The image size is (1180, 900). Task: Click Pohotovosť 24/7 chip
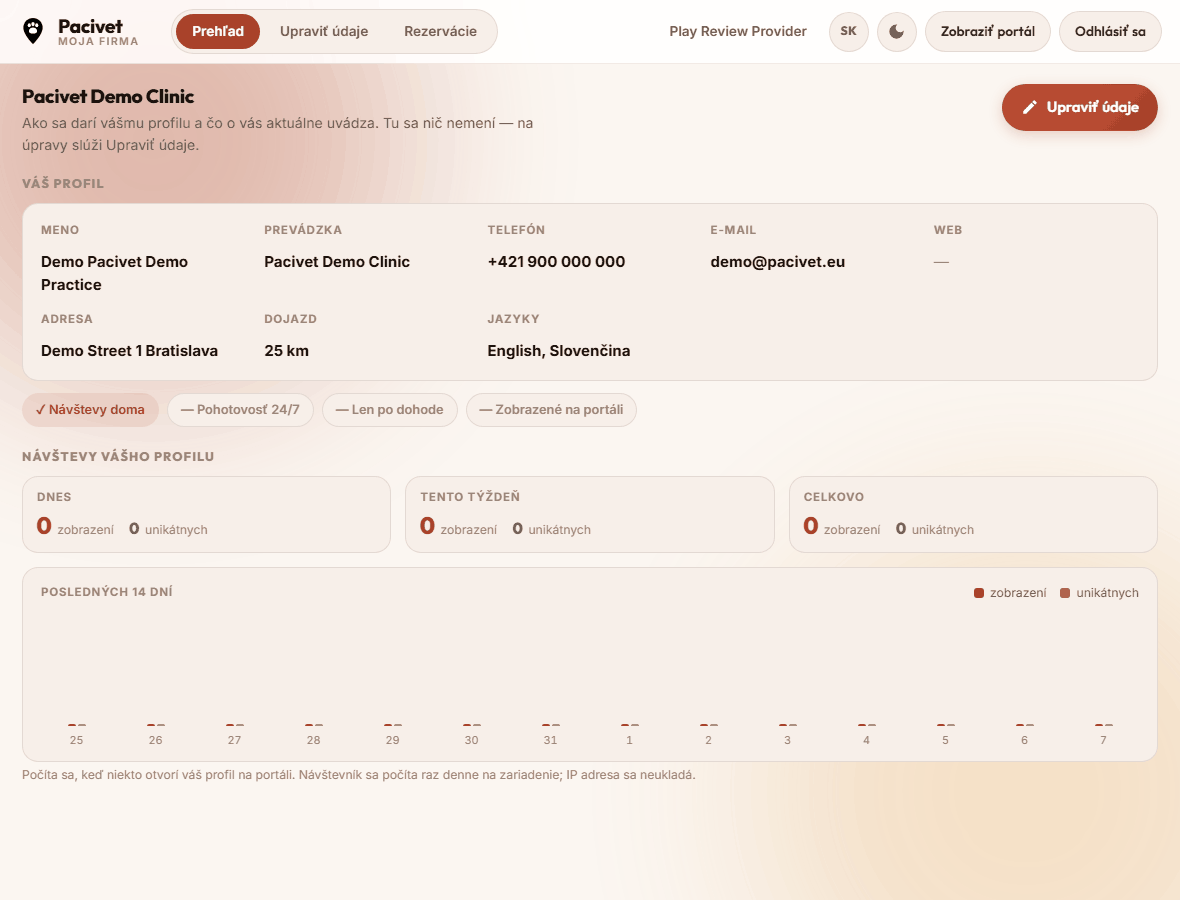[240, 410]
